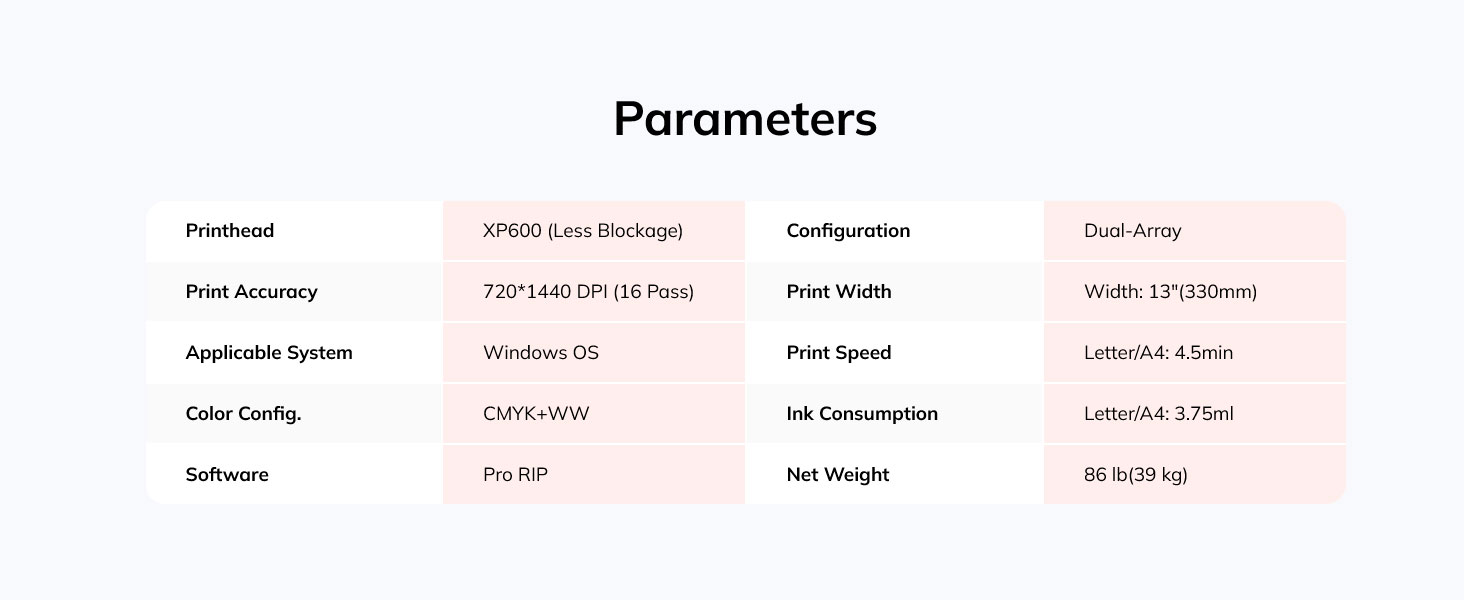Click the Parameters heading

coord(745,119)
